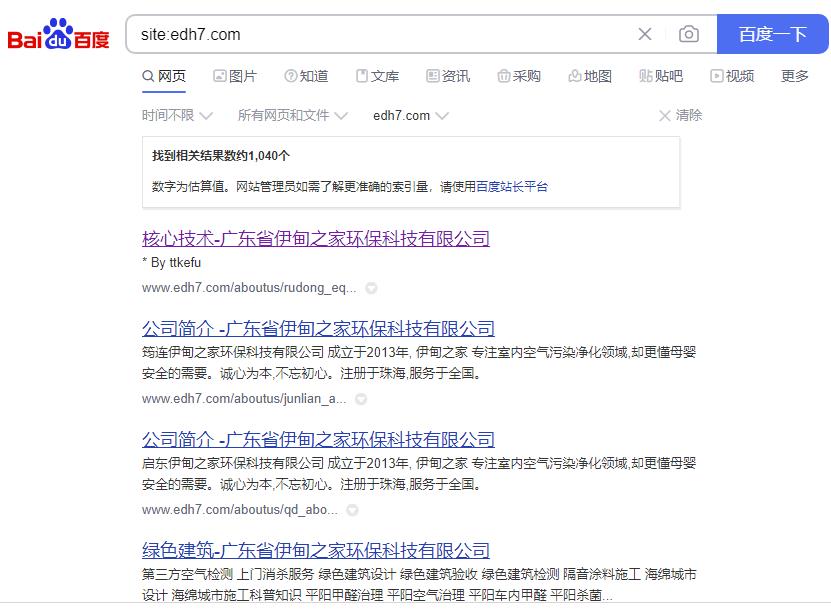
Task: Open the 百度站长平台 link
Action: tap(512, 187)
